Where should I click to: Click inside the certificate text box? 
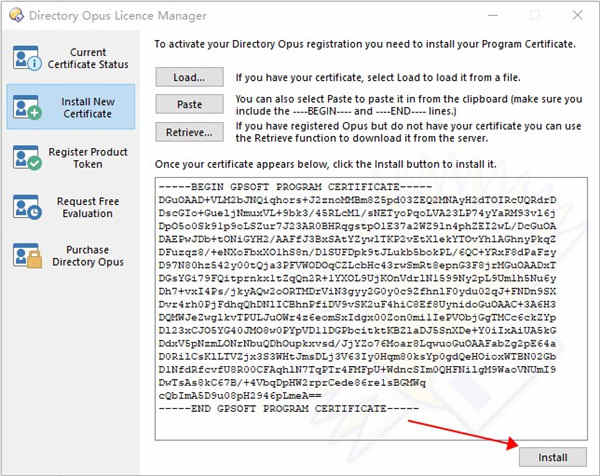(371, 309)
